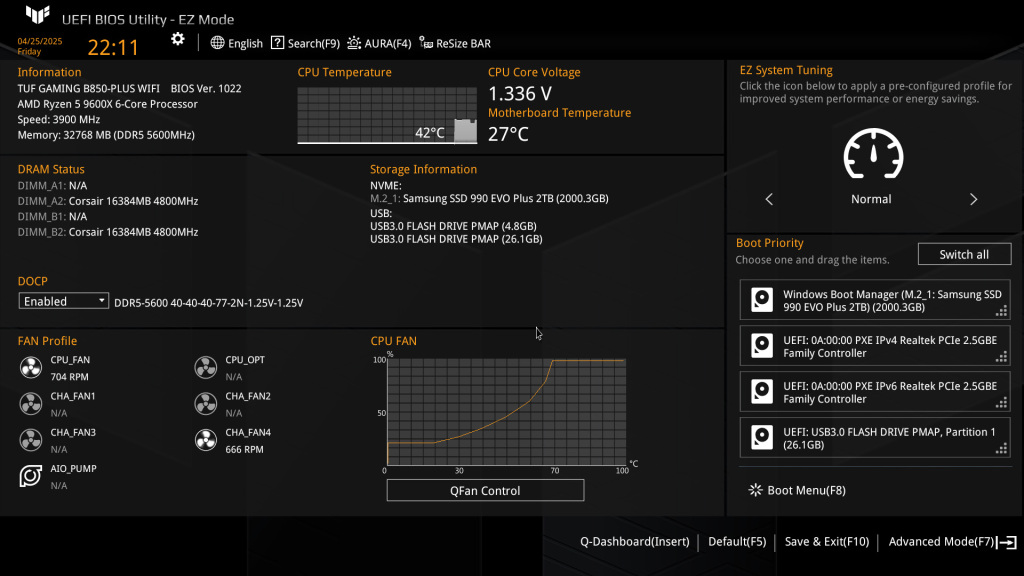1024x576 pixels.
Task: Select the CHA_FAN3 fan icon
Action: (31, 440)
